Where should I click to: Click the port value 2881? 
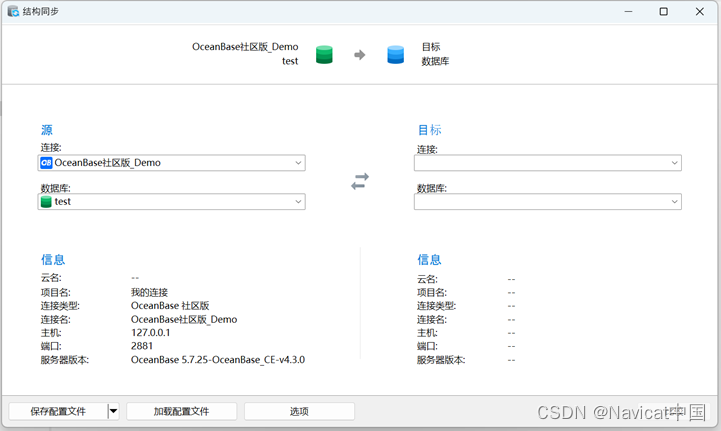[x=142, y=346]
